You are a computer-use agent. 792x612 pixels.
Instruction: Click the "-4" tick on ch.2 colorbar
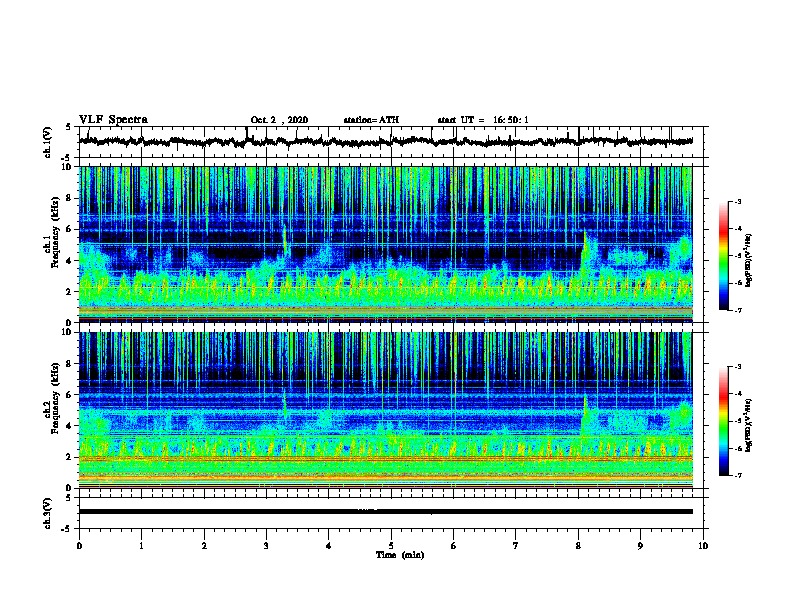(x=737, y=394)
